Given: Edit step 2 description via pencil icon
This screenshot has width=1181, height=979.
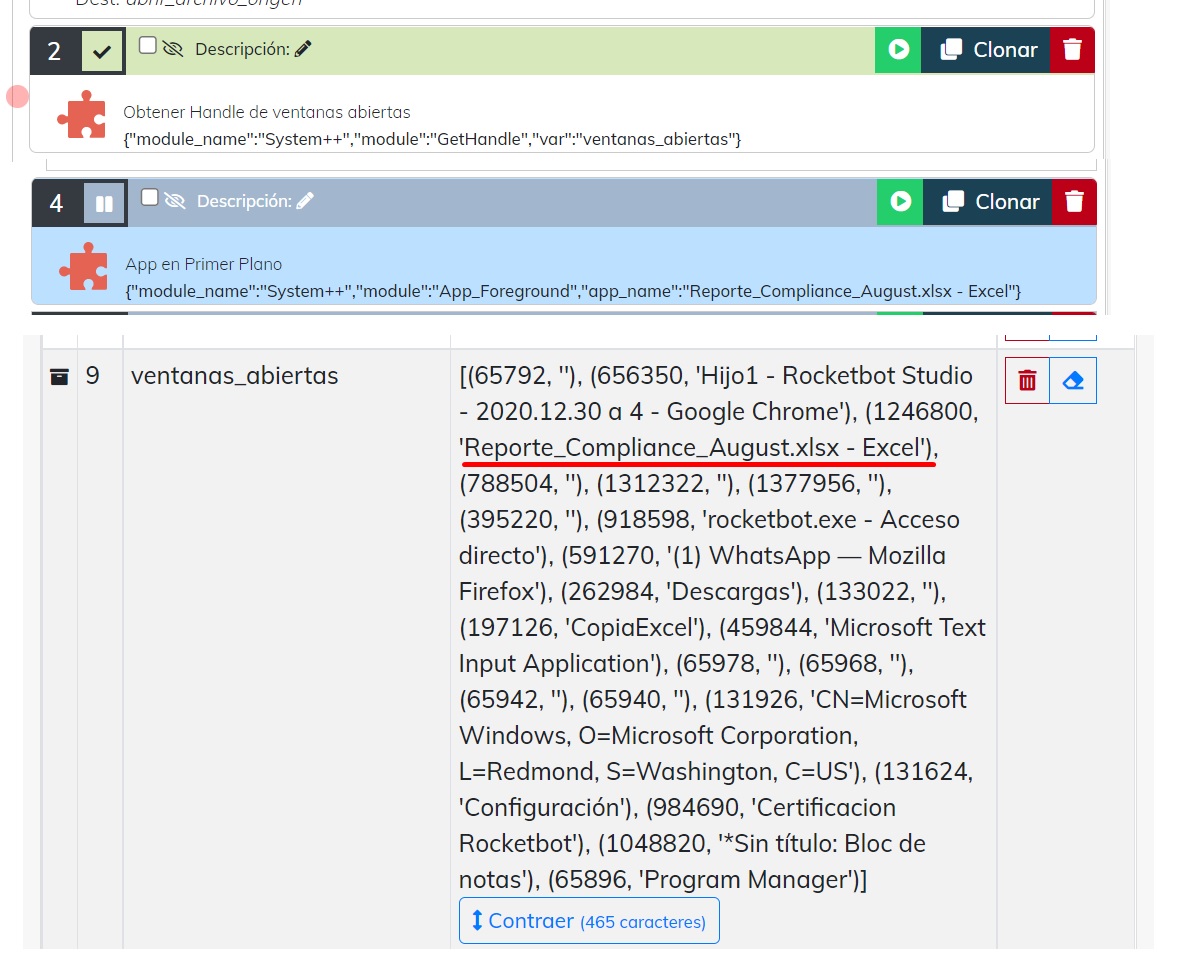Looking at the screenshot, I should (x=303, y=49).
